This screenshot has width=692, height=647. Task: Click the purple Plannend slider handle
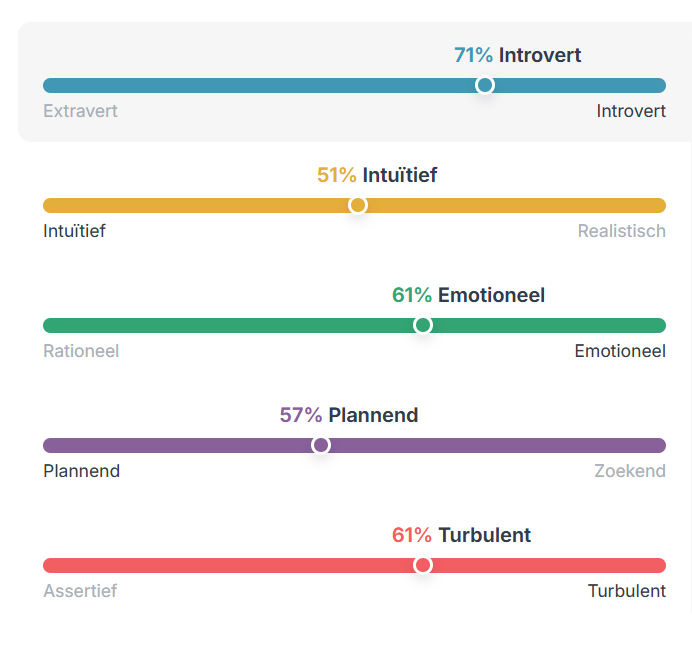tap(321, 445)
